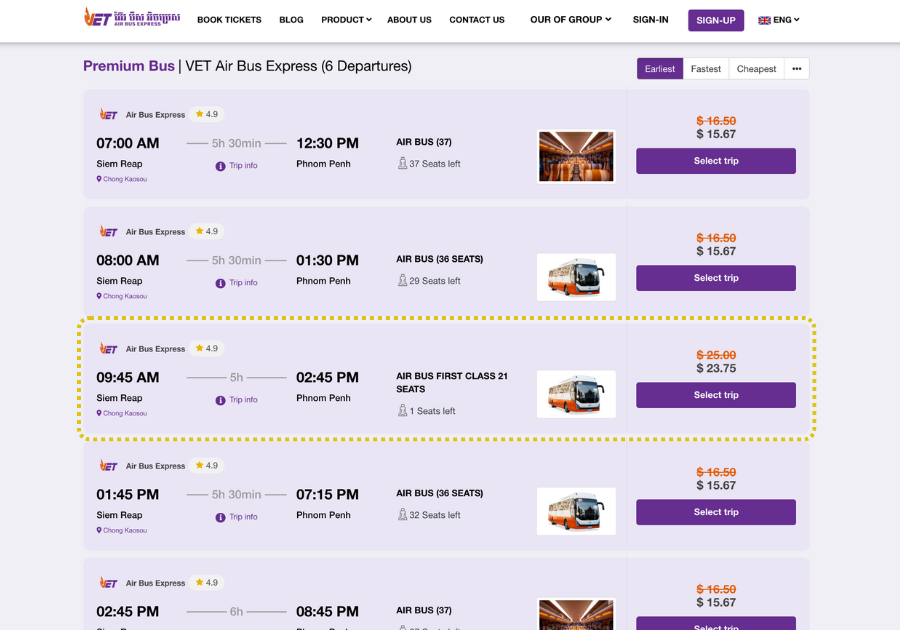Open more sorting options (three dots)
The width and height of the screenshot is (900, 630).
click(x=797, y=69)
